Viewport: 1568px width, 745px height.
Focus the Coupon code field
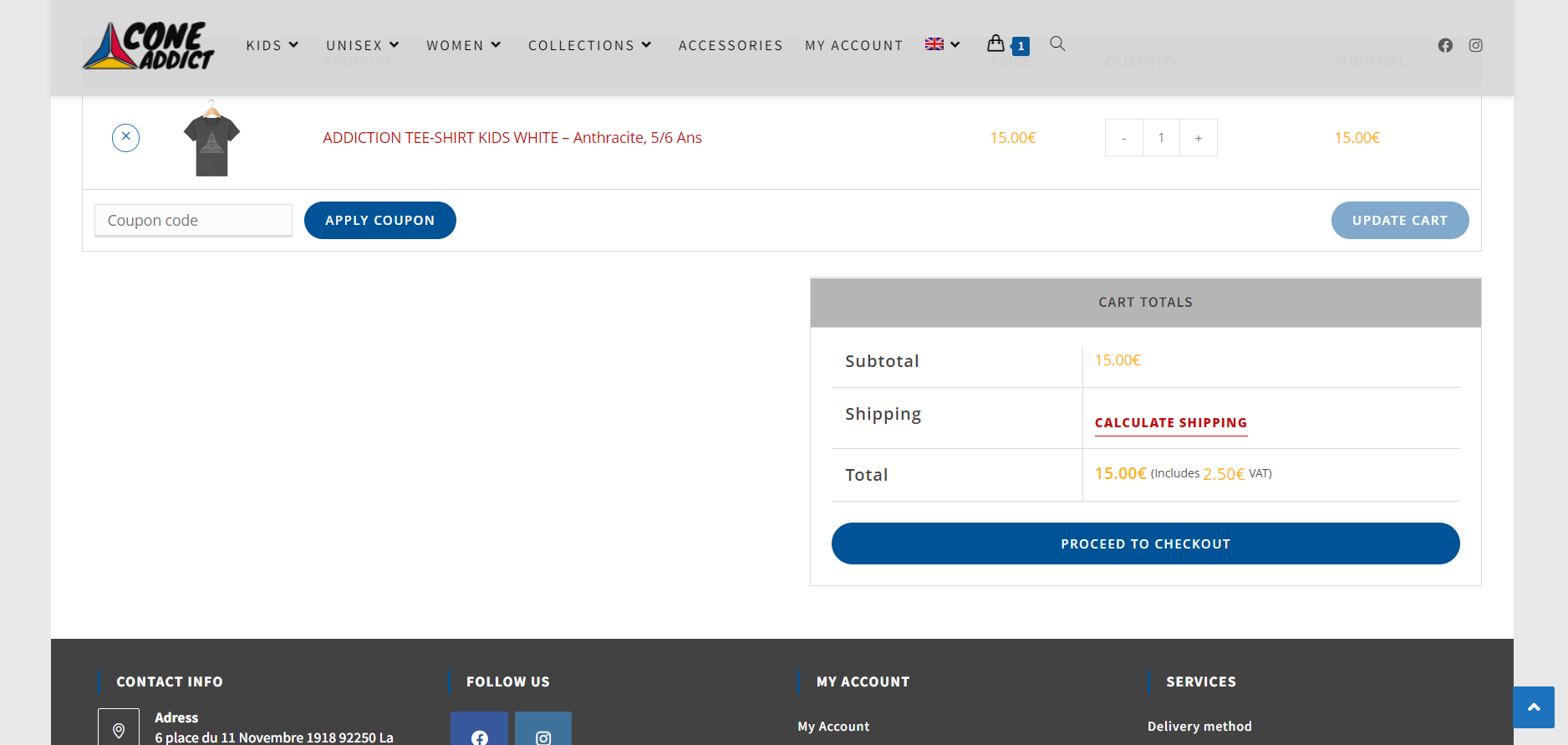point(193,221)
